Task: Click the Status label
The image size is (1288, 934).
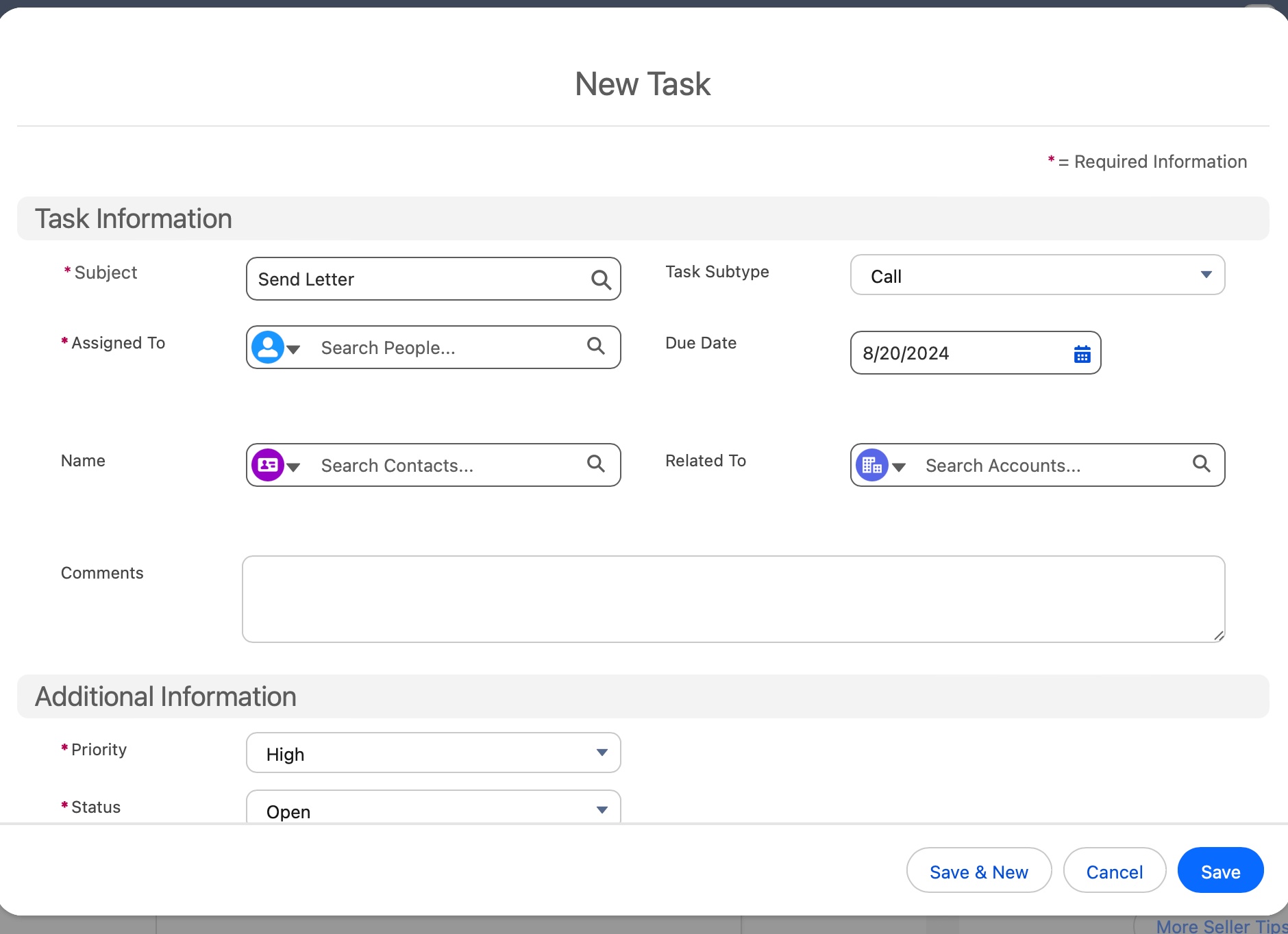Action: (x=96, y=807)
